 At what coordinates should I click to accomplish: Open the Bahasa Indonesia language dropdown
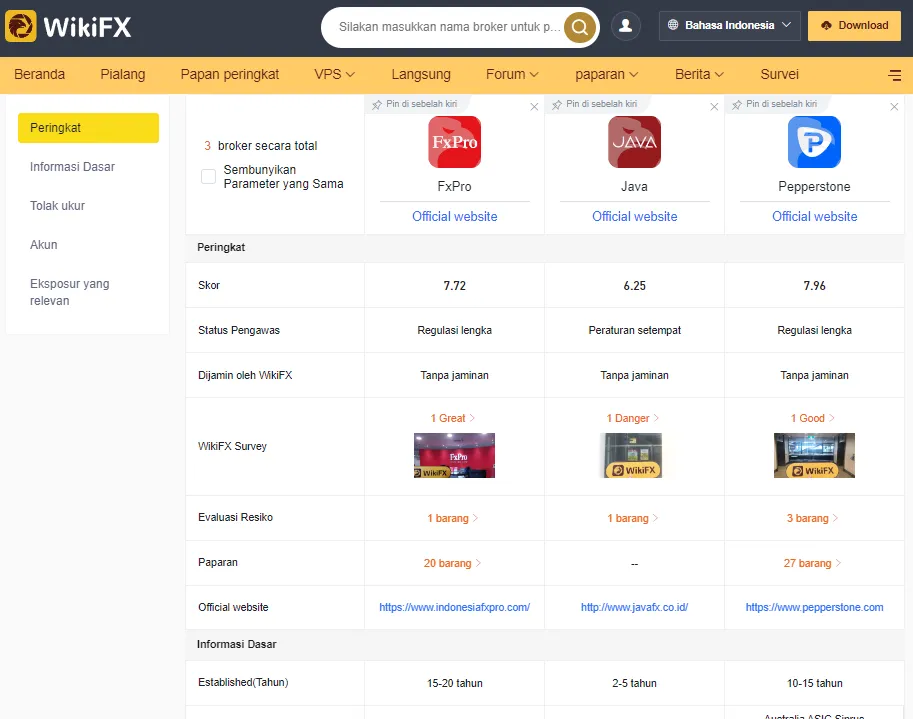(730, 26)
